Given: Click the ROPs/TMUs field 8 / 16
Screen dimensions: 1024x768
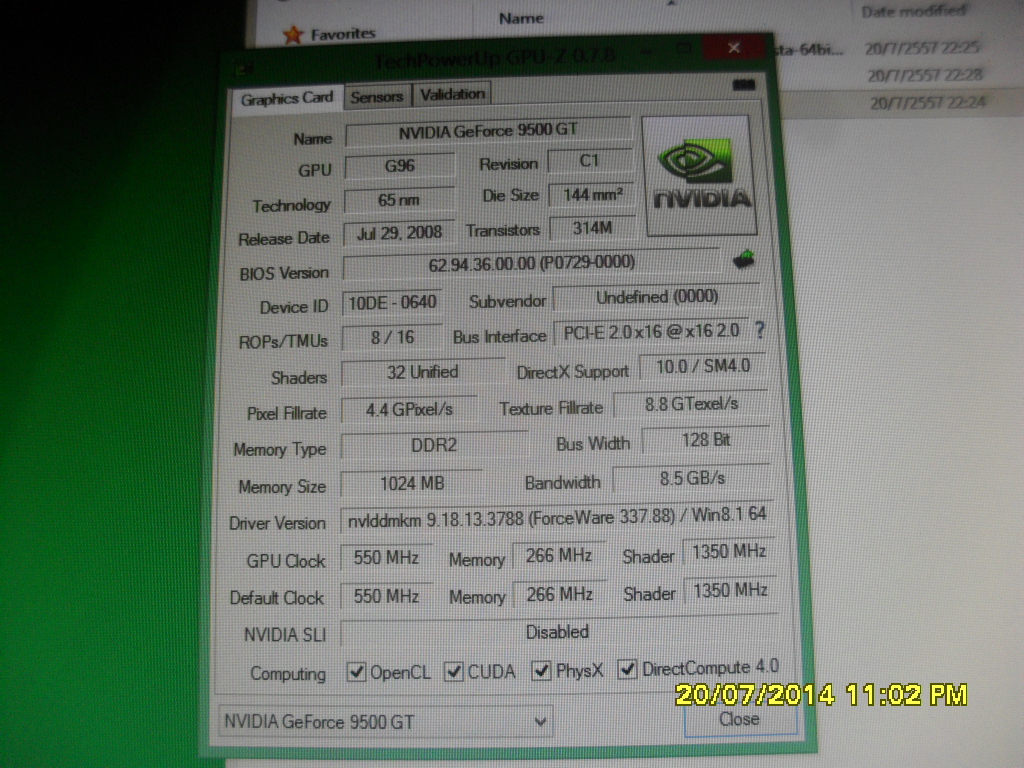Looking at the screenshot, I should click(392, 337).
